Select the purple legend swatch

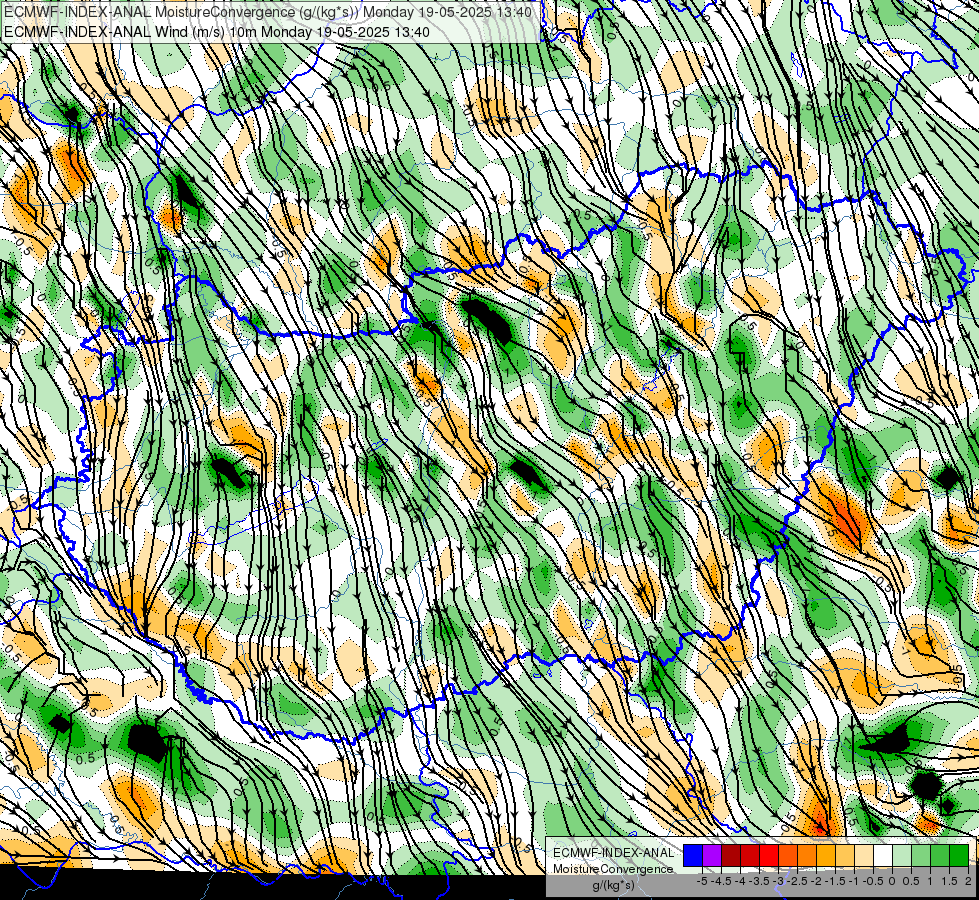pyautogui.click(x=712, y=856)
